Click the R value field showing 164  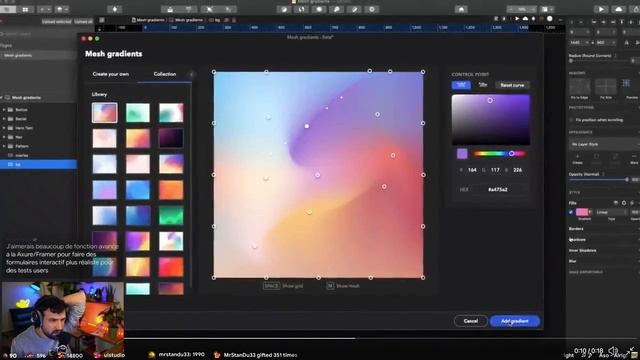click(472, 170)
